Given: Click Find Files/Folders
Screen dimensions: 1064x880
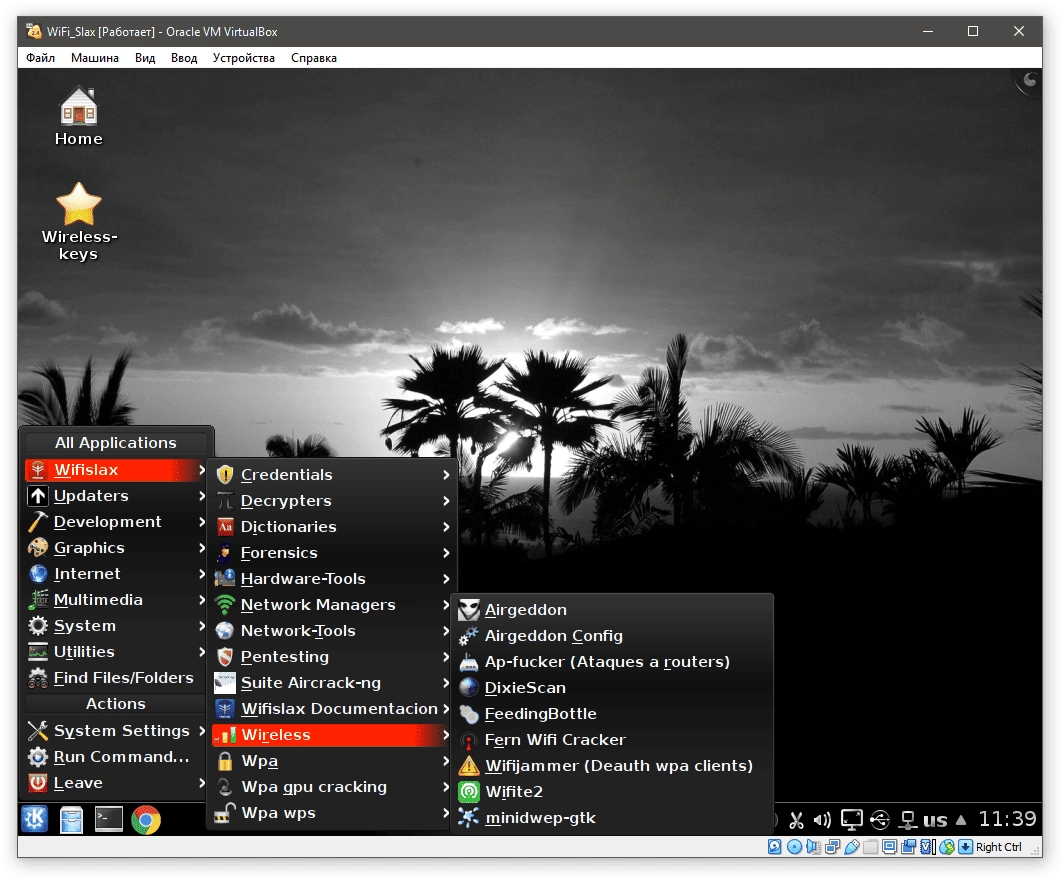Looking at the screenshot, I should pyautogui.click(x=116, y=678).
